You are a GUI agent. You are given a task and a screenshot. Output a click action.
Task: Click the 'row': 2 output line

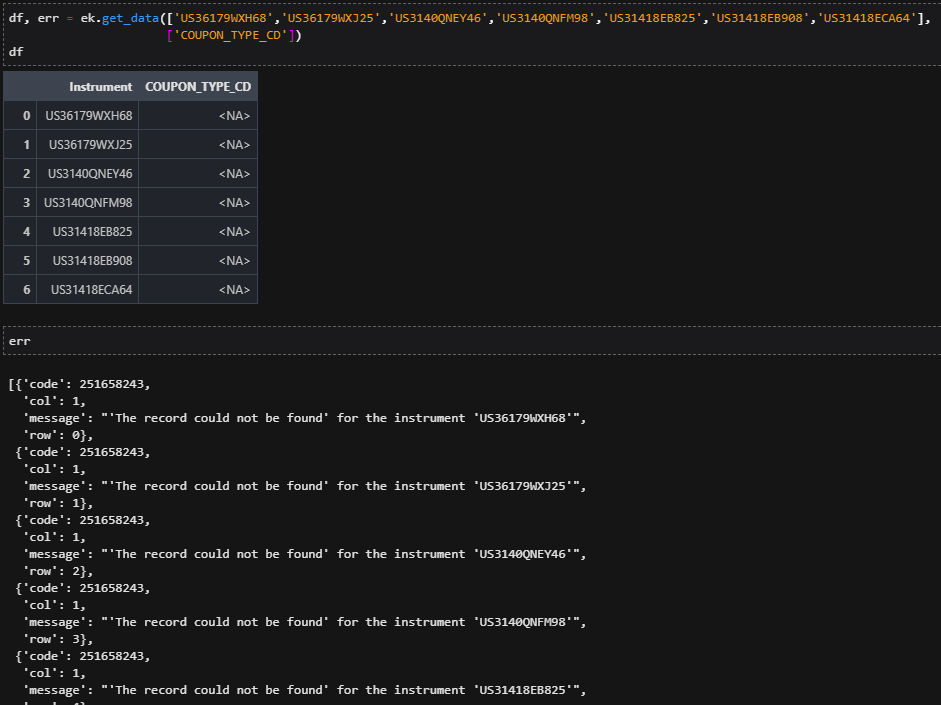(58, 571)
